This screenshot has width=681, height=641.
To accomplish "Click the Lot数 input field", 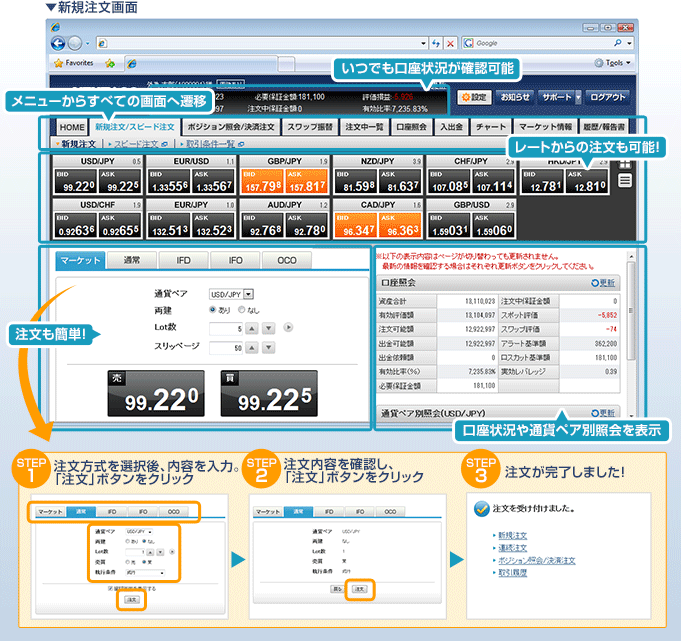I will click(x=226, y=327).
